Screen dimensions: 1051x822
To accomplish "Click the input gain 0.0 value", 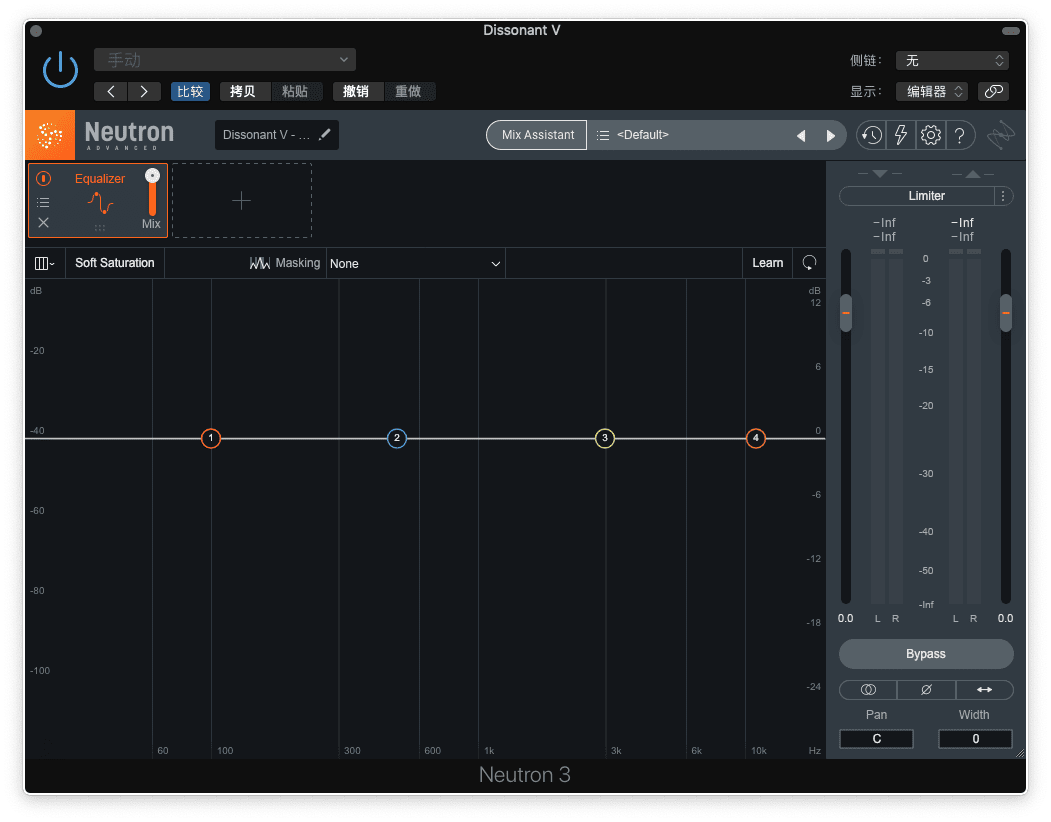I will (845, 618).
